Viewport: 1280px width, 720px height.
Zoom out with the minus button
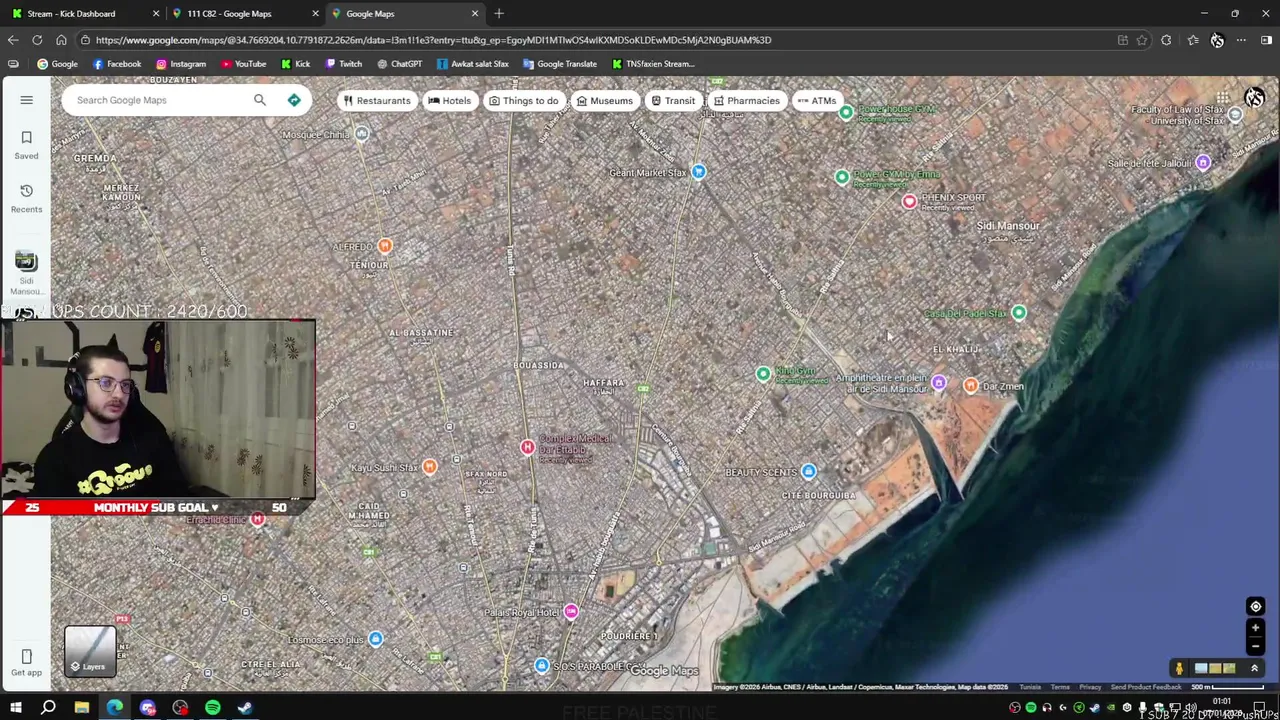[x=1255, y=646]
